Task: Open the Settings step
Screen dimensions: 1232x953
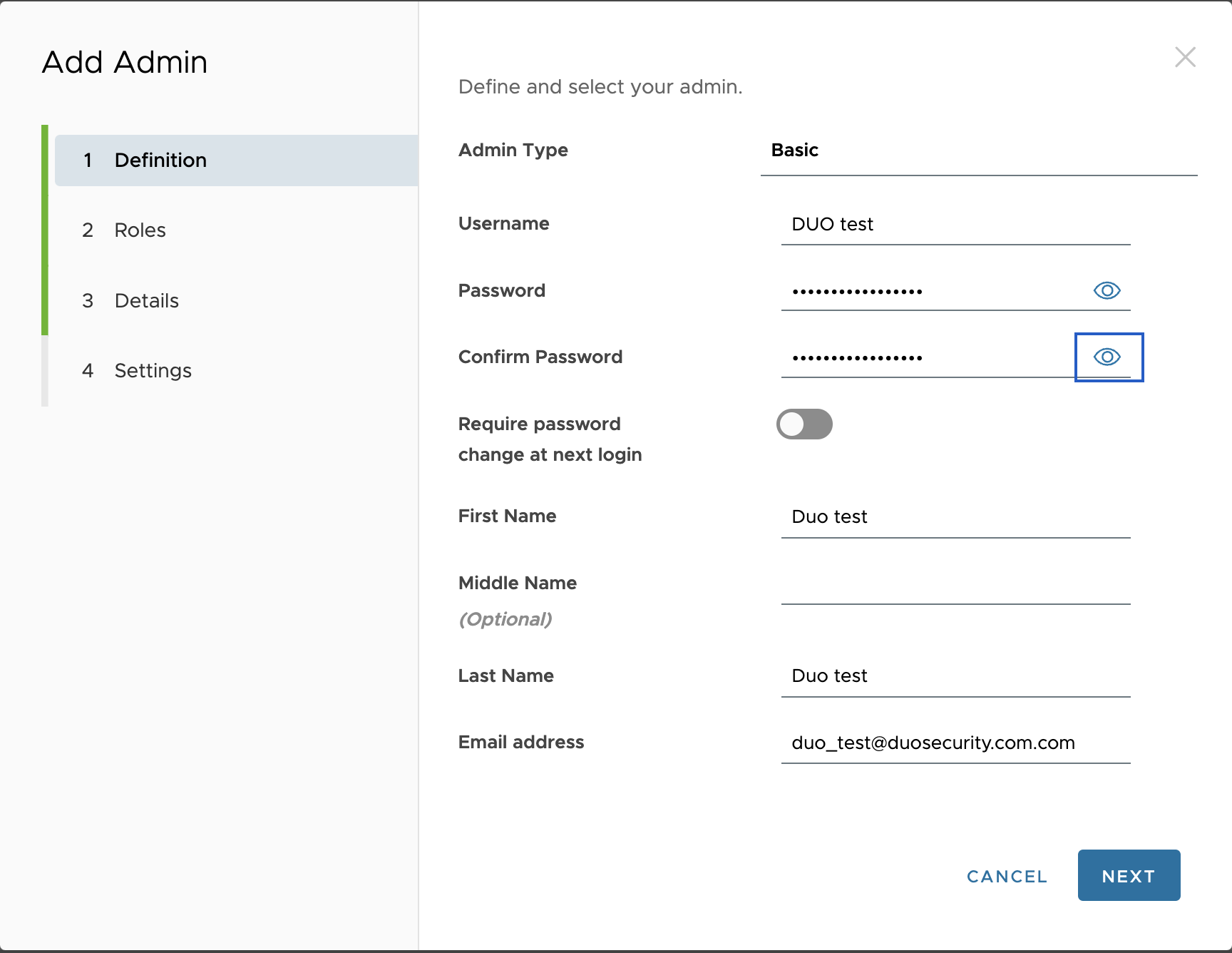Action: 153,371
